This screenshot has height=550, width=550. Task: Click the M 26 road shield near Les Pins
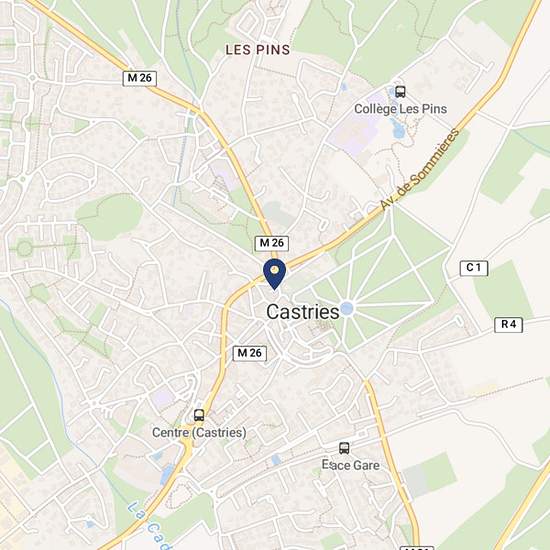140,78
